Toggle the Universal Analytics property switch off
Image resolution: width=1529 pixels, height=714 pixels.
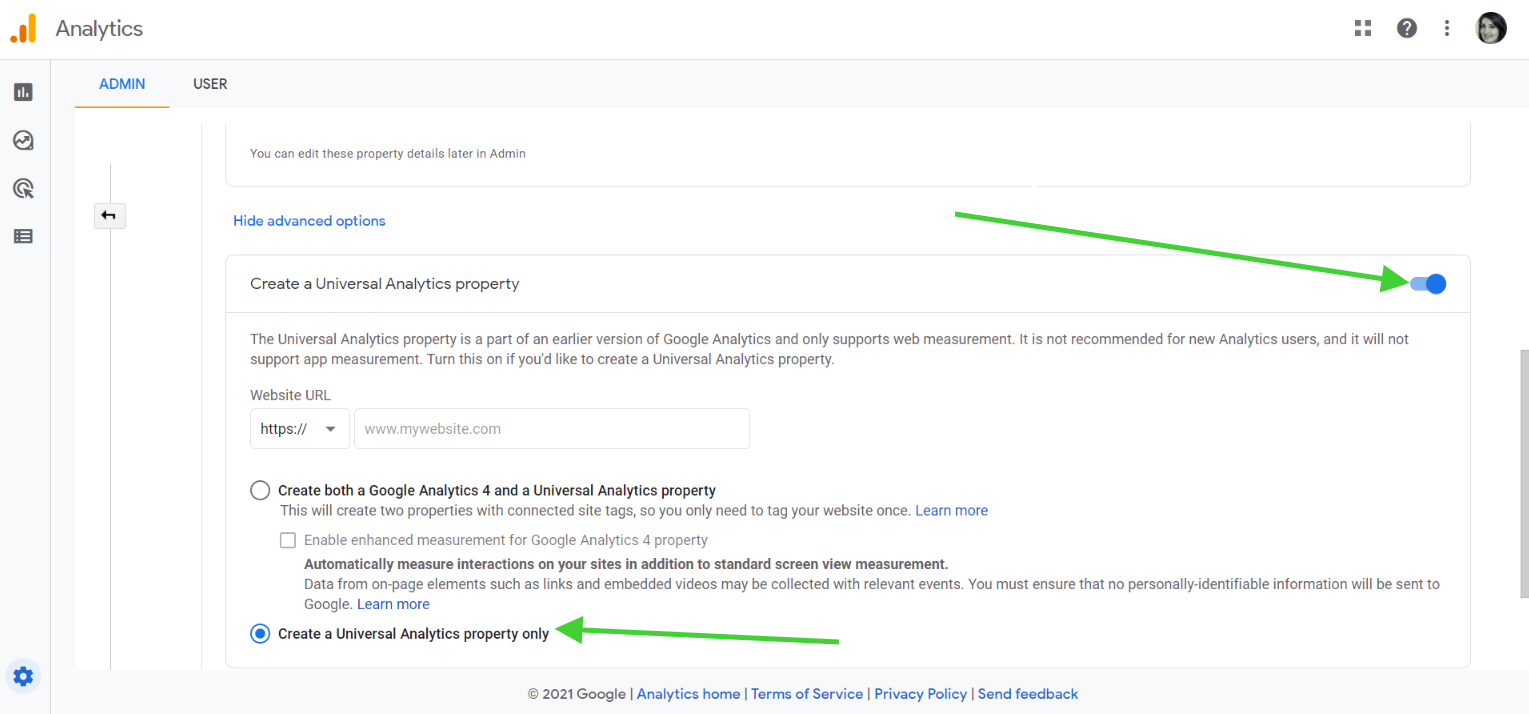pyautogui.click(x=1428, y=284)
